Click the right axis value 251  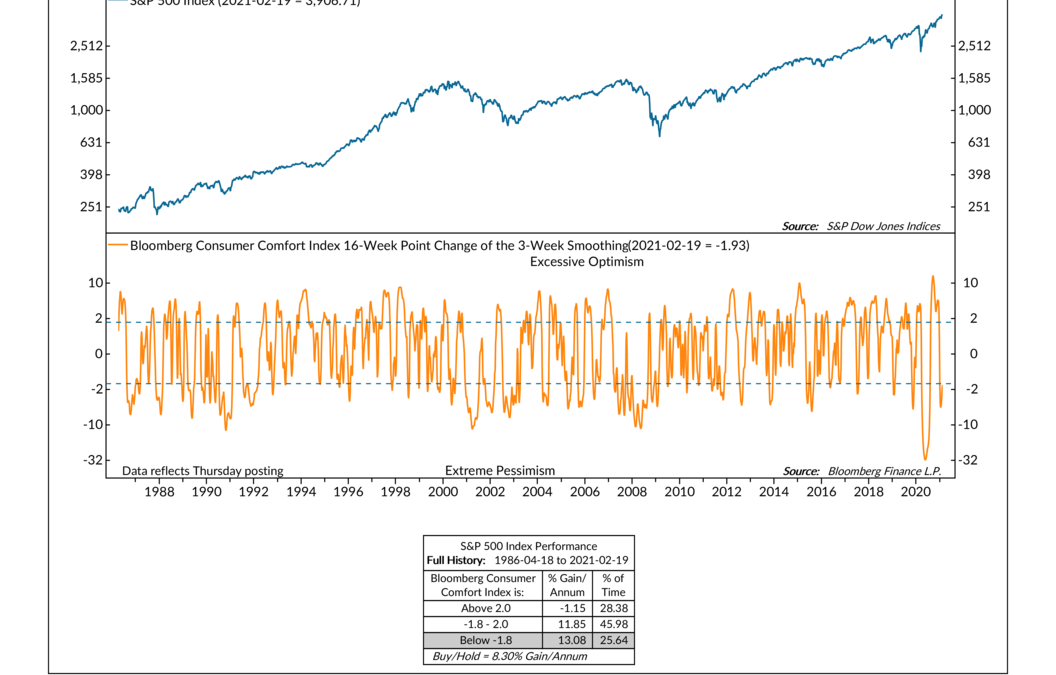(x=979, y=207)
